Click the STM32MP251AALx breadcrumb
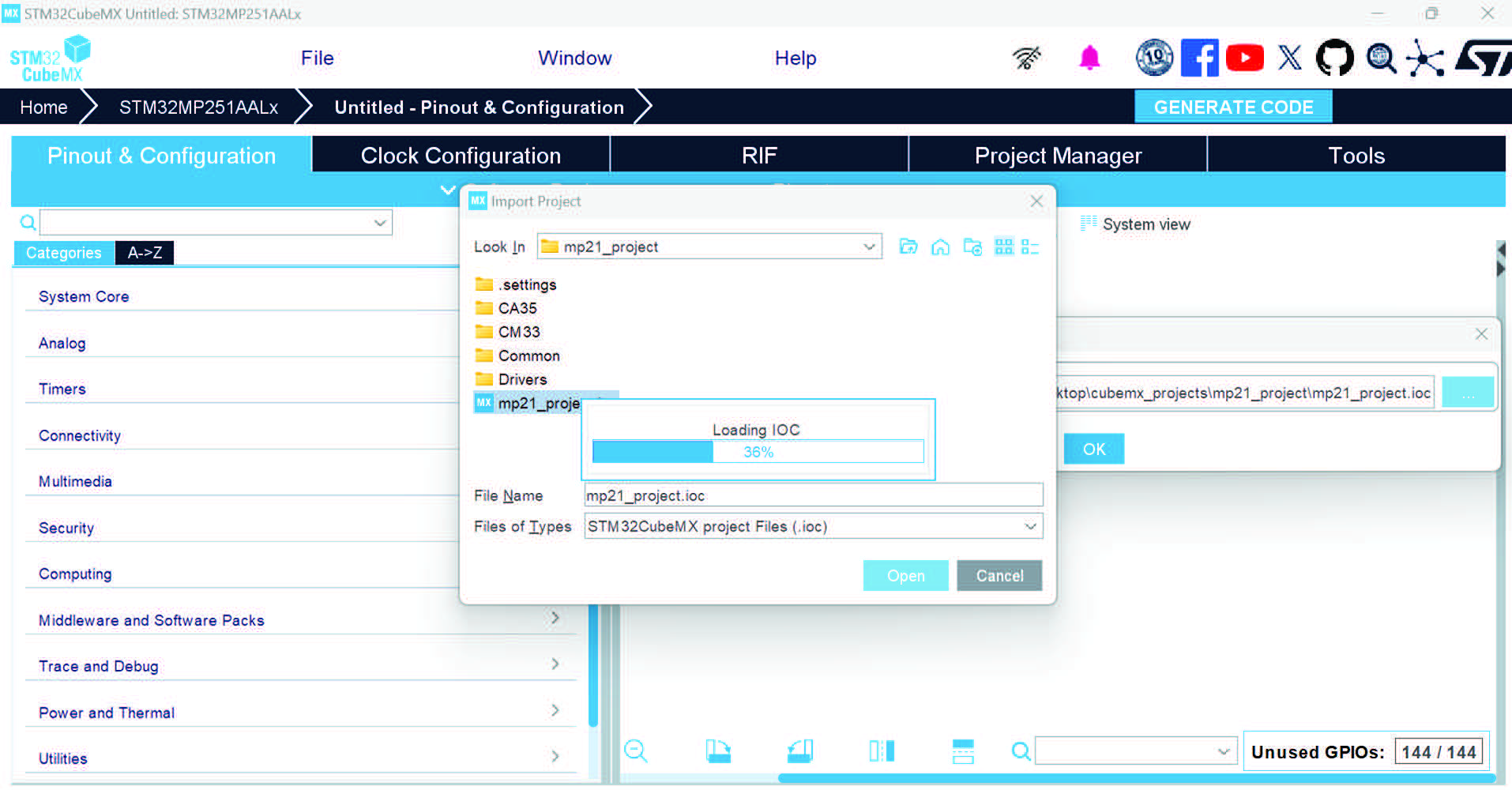Image resolution: width=1512 pixels, height=790 pixels. 198,107
